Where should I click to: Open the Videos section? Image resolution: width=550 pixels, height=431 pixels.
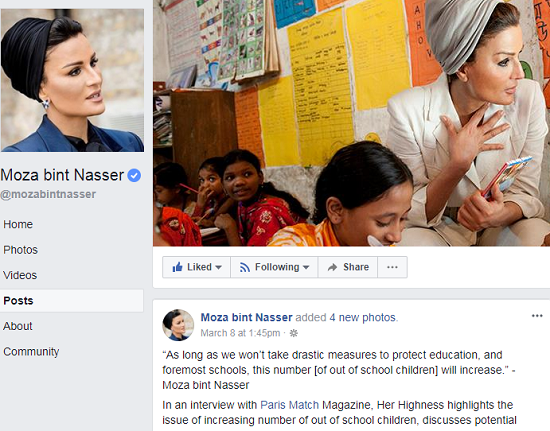click(x=20, y=275)
